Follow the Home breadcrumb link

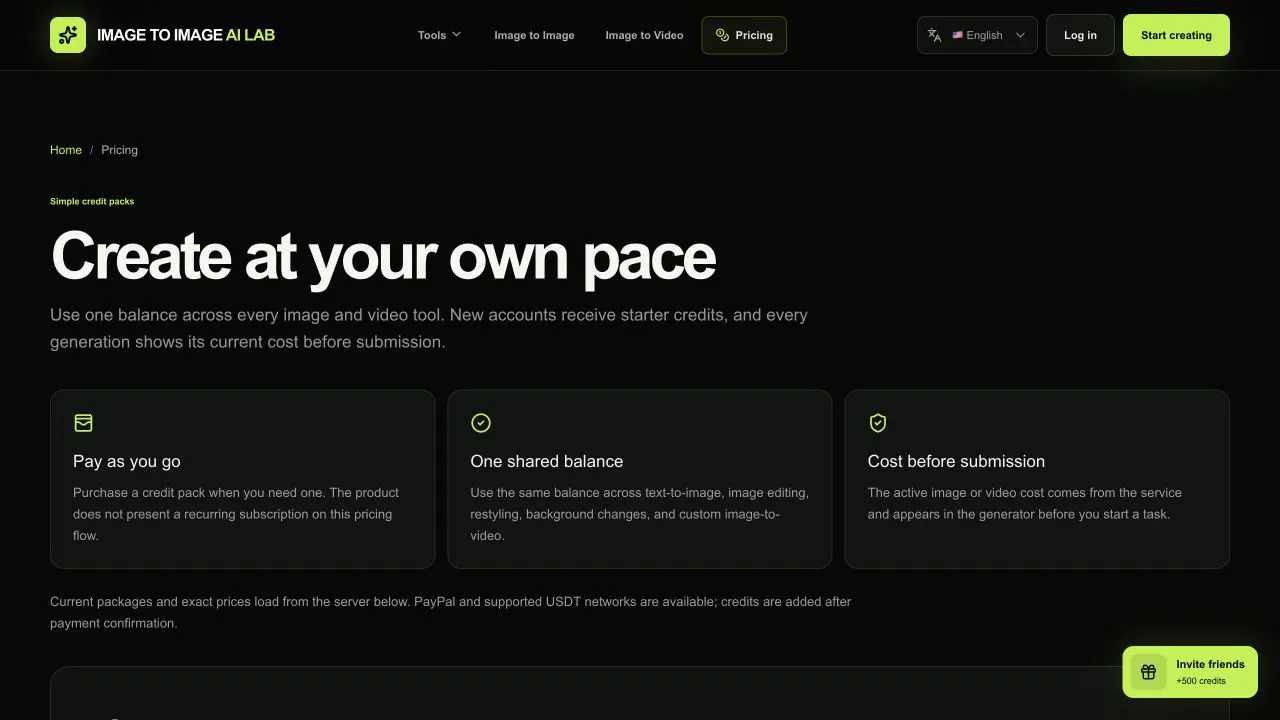pos(66,150)
